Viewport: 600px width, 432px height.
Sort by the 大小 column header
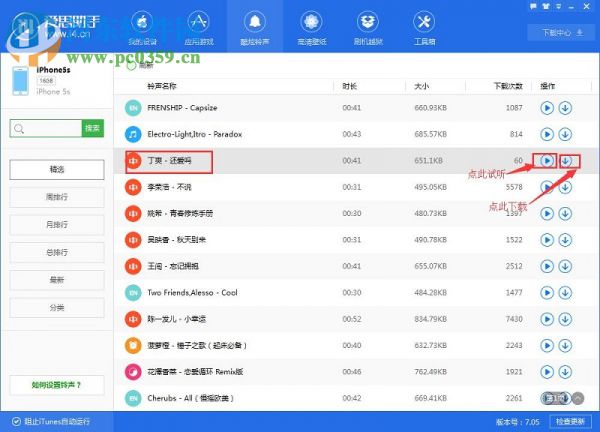pyautogui.click(x=422, y=86)
